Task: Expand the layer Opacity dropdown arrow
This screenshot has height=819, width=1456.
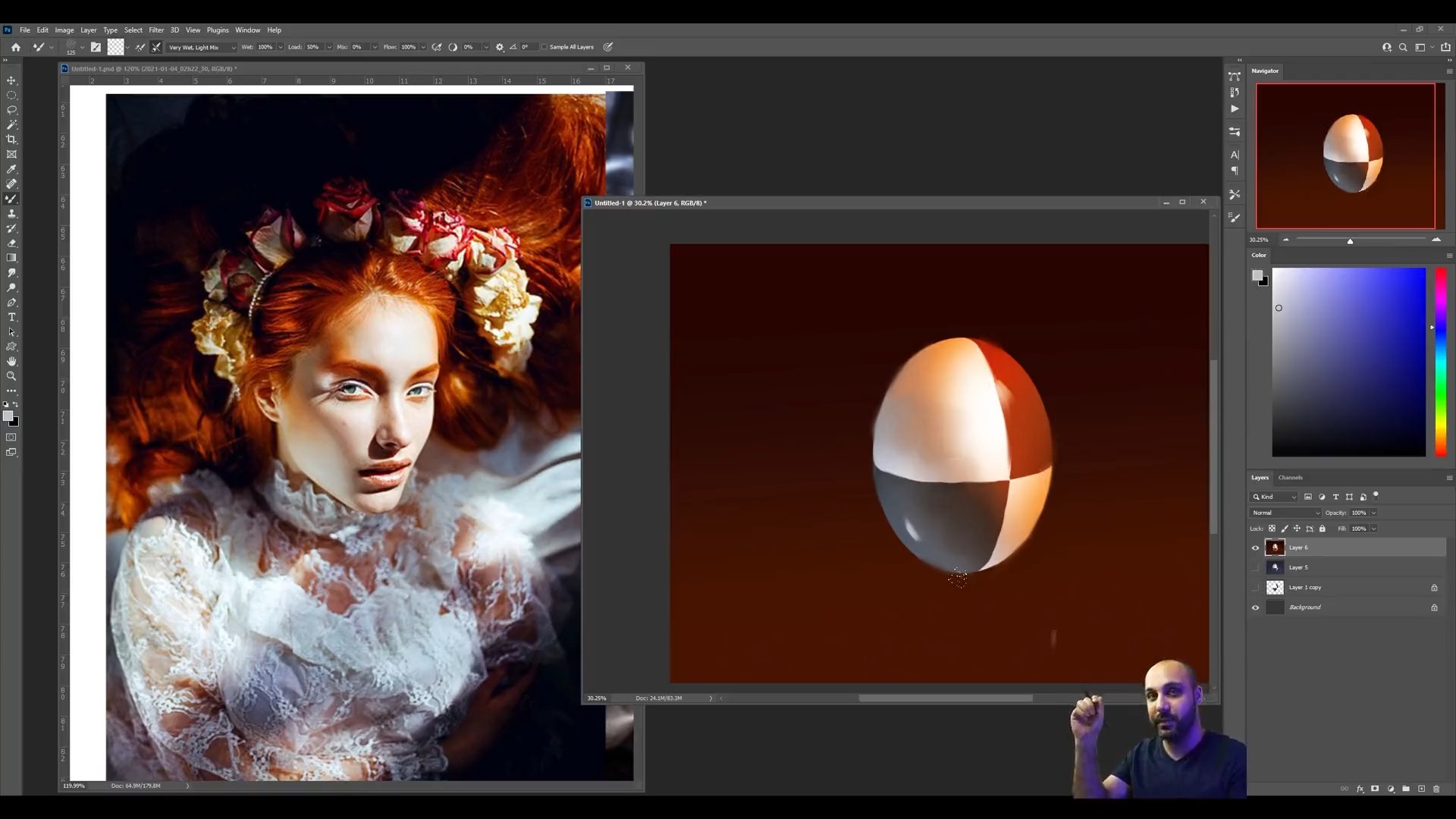Action: [x=1373, y=513]
